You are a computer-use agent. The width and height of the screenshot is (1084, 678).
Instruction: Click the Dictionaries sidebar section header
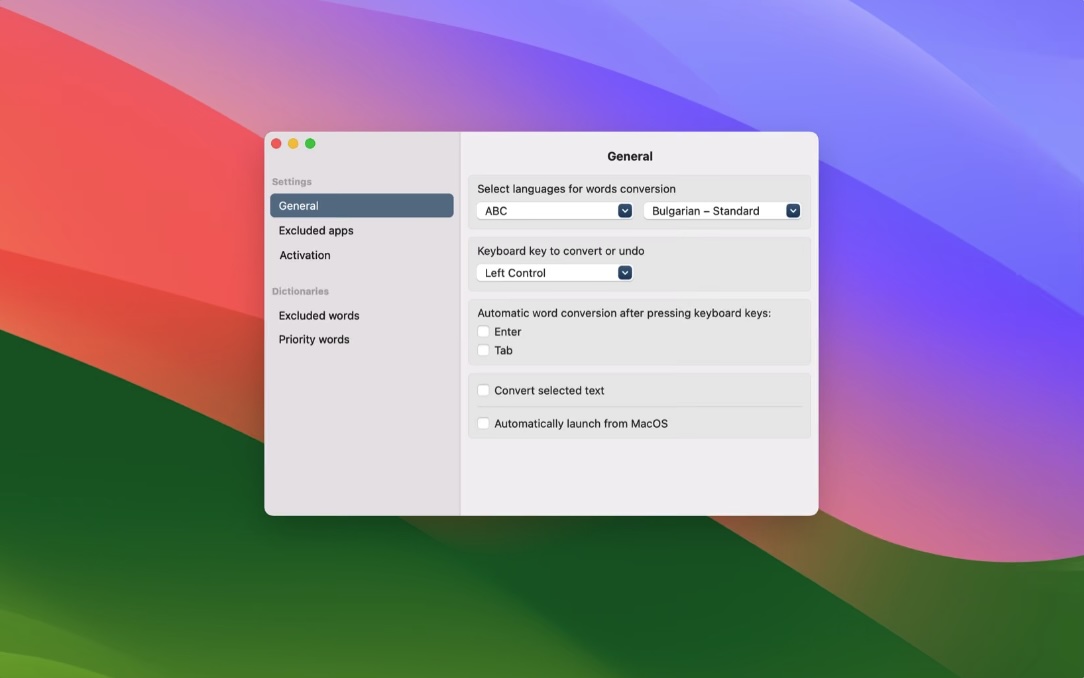click(x=300, y=291)
